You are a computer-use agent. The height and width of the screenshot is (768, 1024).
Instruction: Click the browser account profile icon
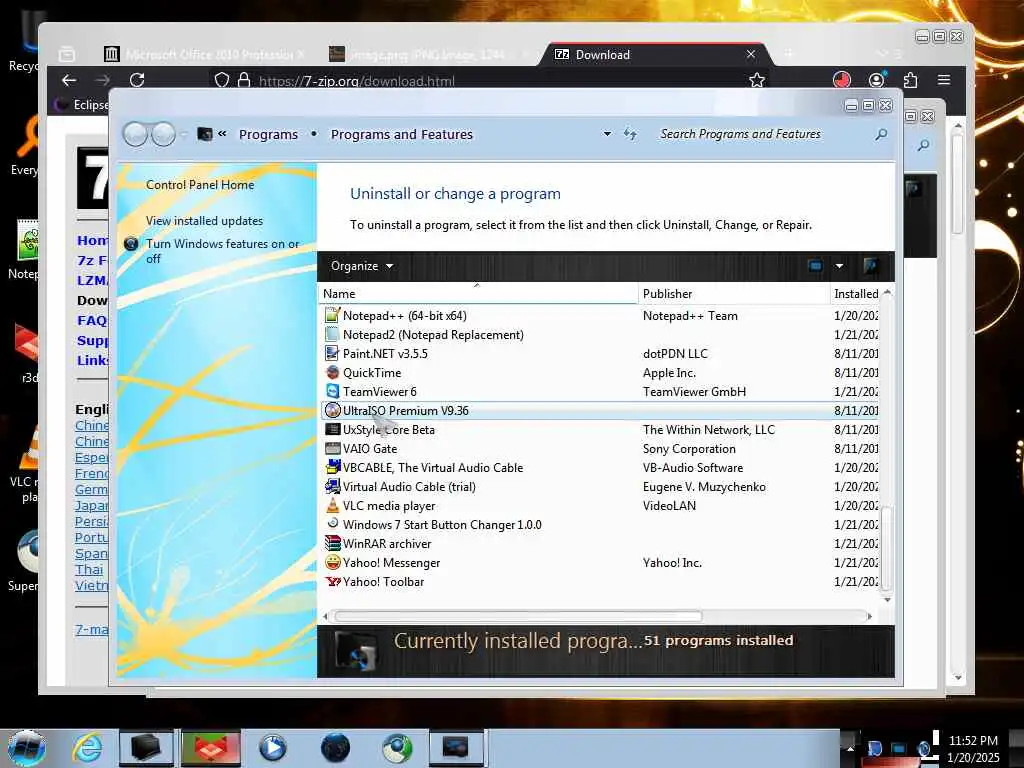pos(876,80)
